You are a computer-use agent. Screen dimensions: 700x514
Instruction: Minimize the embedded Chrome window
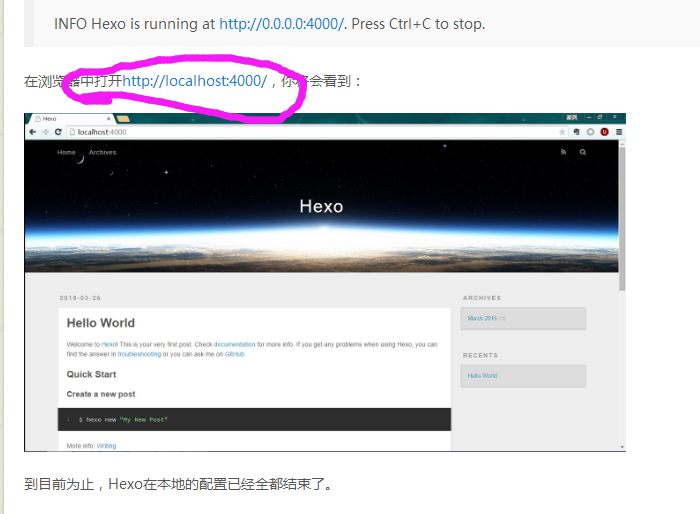[589, 117]
